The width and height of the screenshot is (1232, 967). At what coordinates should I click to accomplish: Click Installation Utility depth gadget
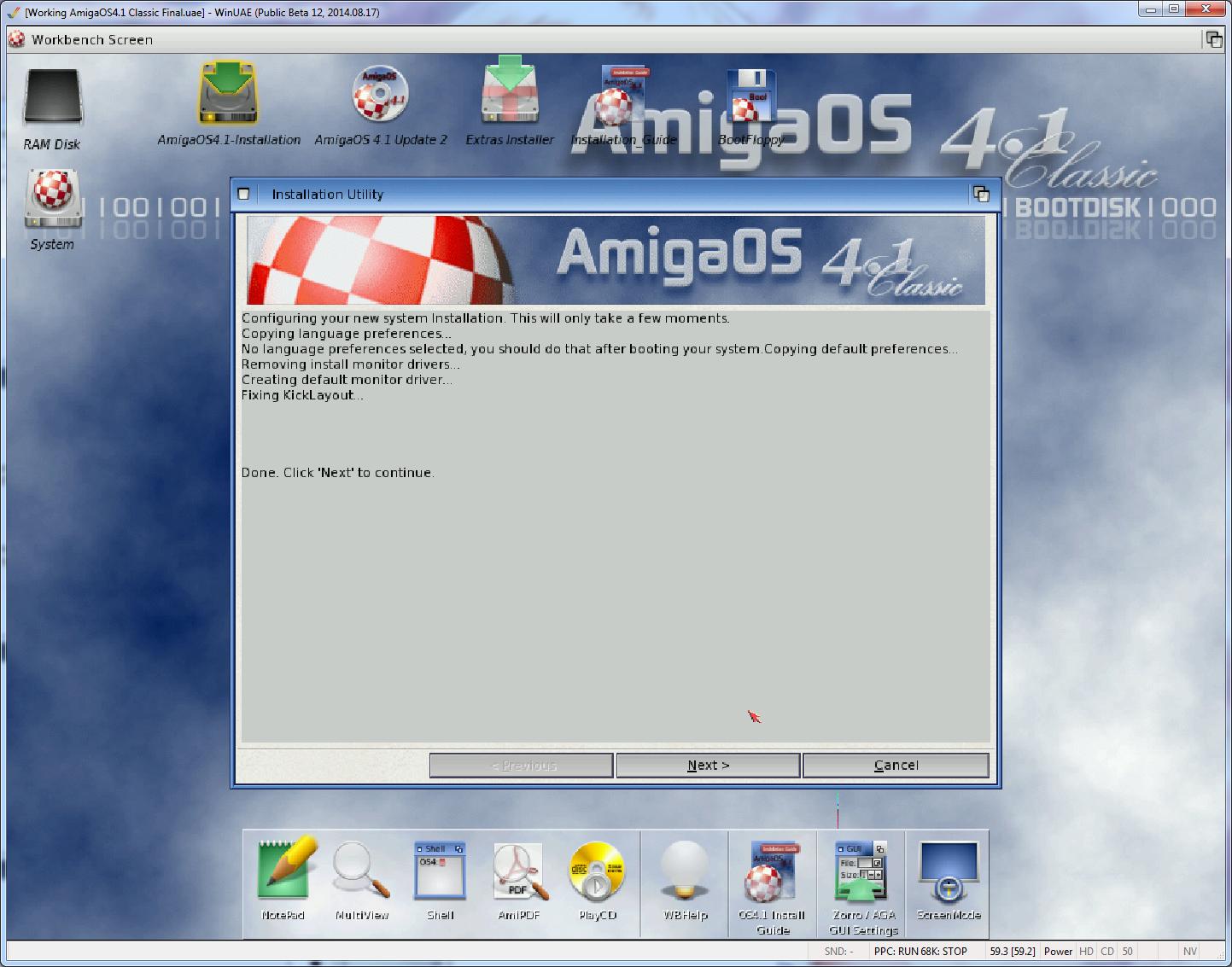tap(981, 194)
